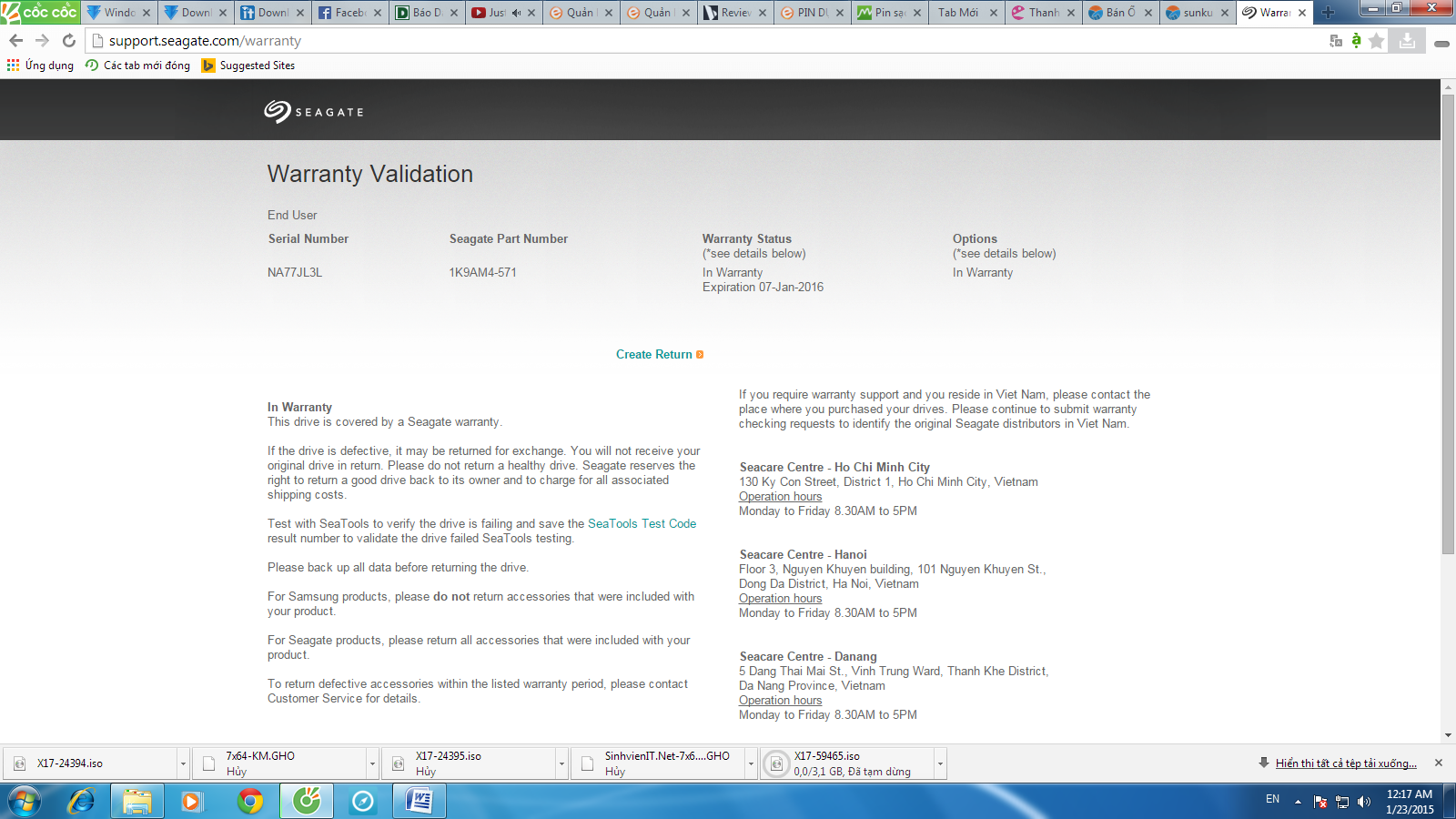Open Microsoft Word from taskbar

pyautogui.click(x=420, y=802)
